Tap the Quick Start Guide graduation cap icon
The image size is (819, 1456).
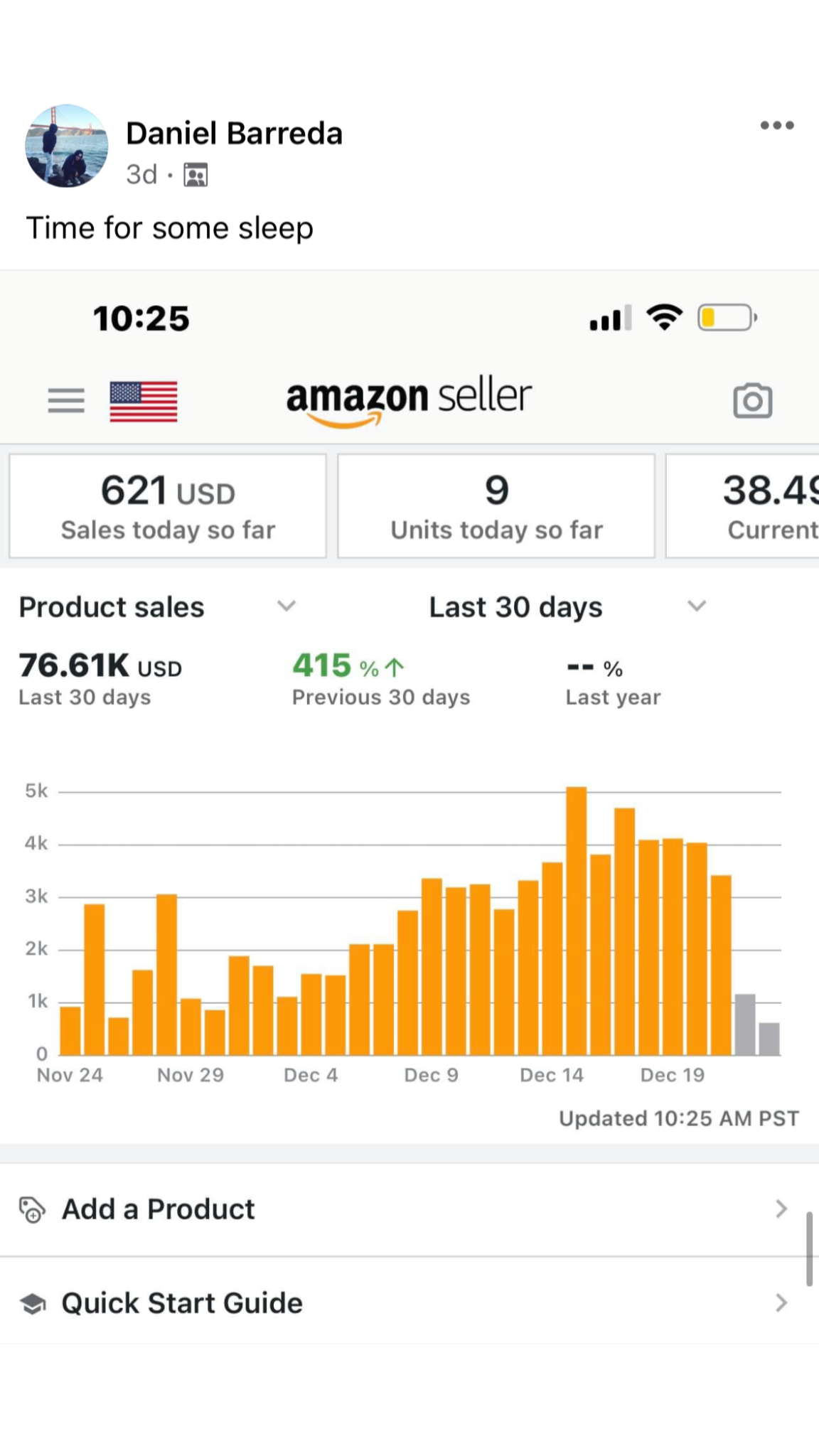[x=33, y=1304]
